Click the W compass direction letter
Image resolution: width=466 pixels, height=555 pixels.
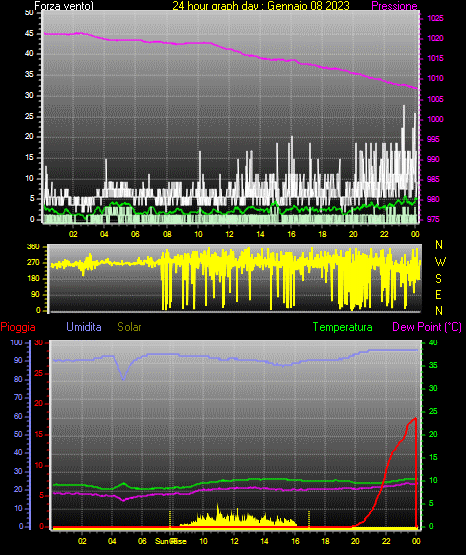point(440,262)
